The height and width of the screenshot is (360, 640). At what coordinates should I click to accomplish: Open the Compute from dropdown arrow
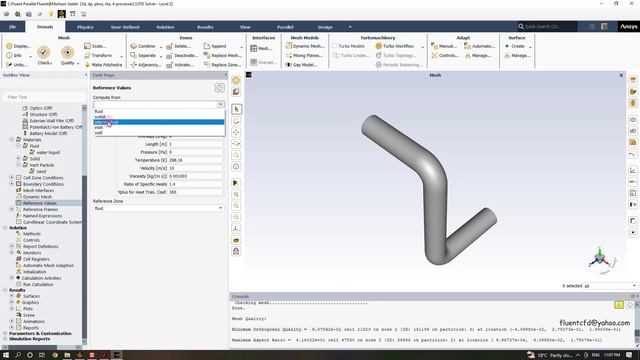220,104
